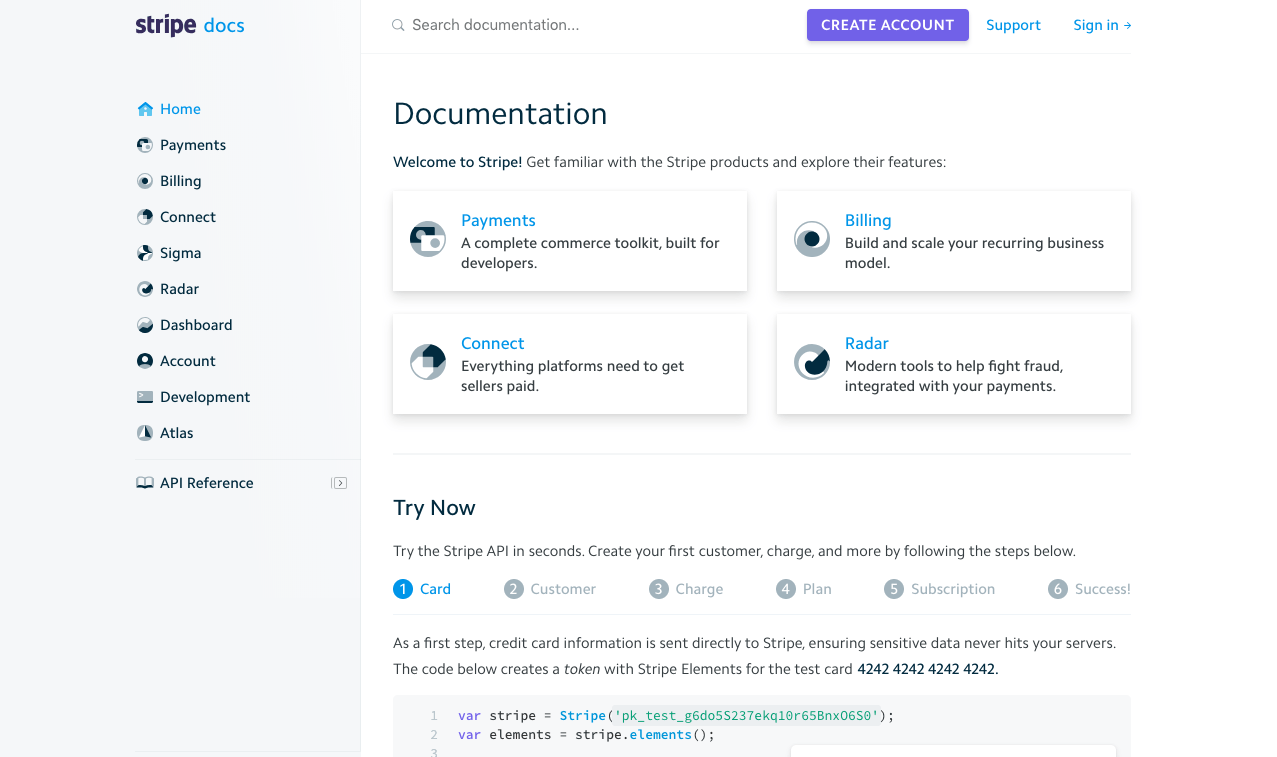Screen dimensions: 1277x757
Task: Click the Try Now heading
Action: pos(434,508)
